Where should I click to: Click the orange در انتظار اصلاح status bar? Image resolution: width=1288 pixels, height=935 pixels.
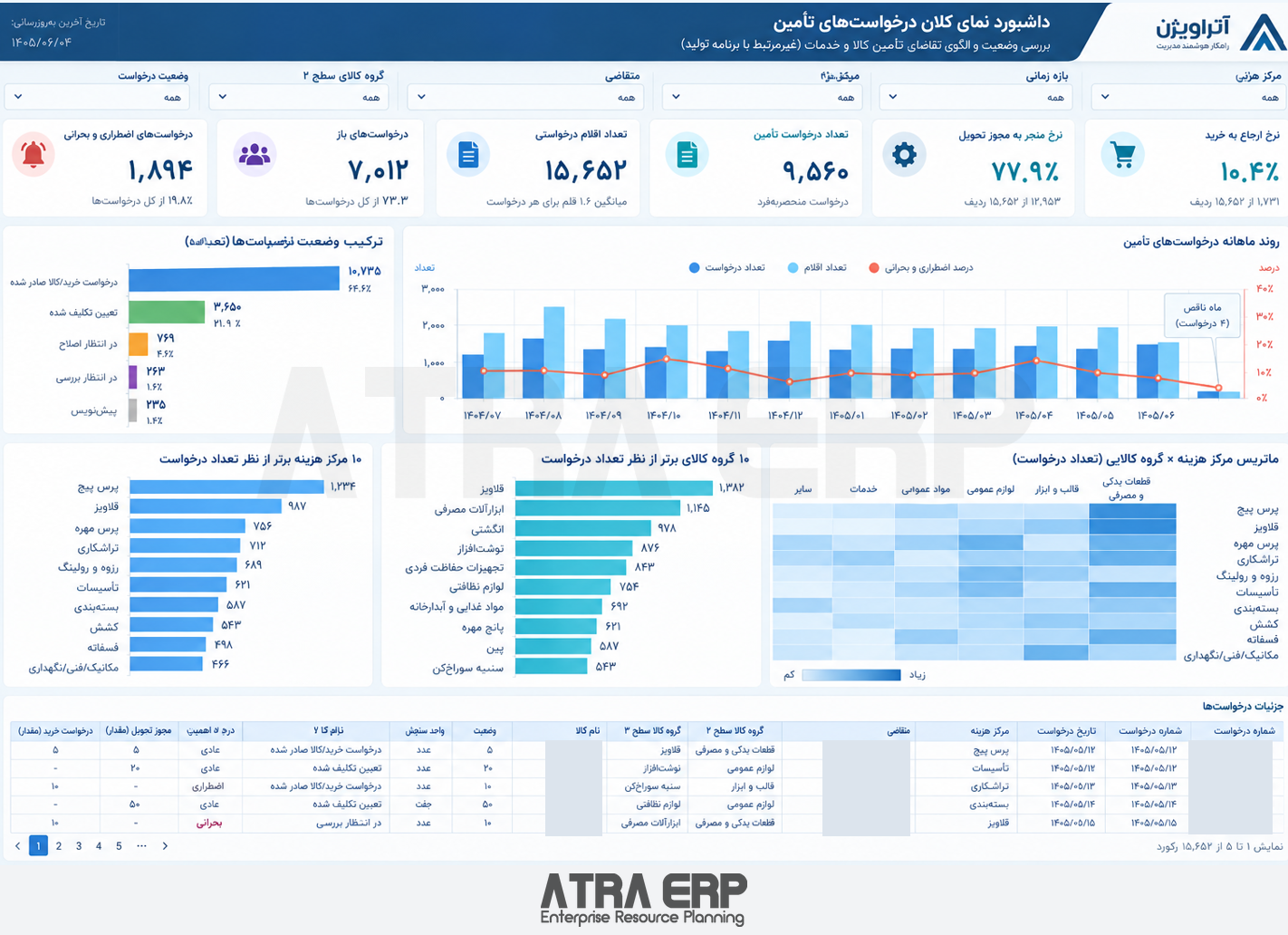[139, 344]
